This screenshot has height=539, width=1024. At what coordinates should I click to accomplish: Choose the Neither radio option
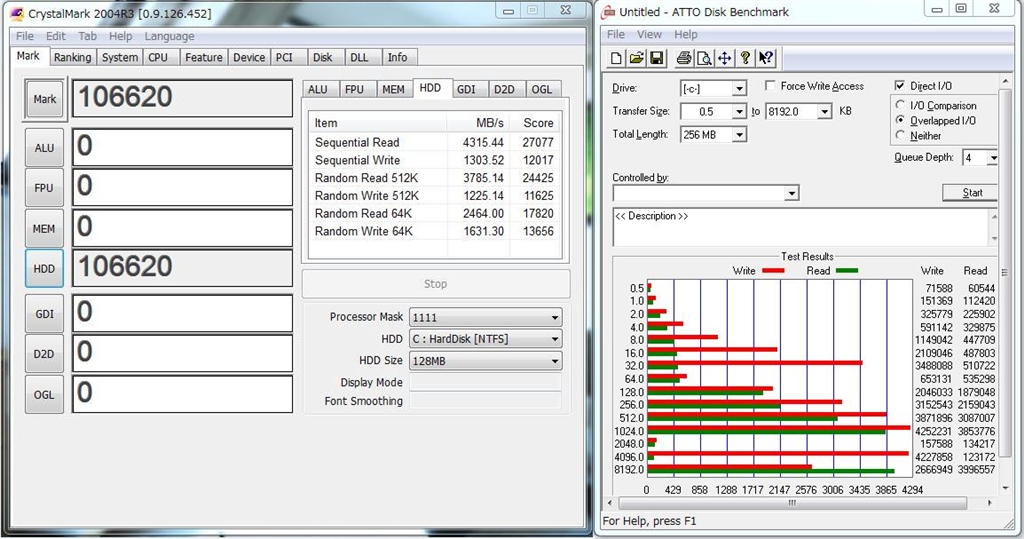click(x=902, y=135)
